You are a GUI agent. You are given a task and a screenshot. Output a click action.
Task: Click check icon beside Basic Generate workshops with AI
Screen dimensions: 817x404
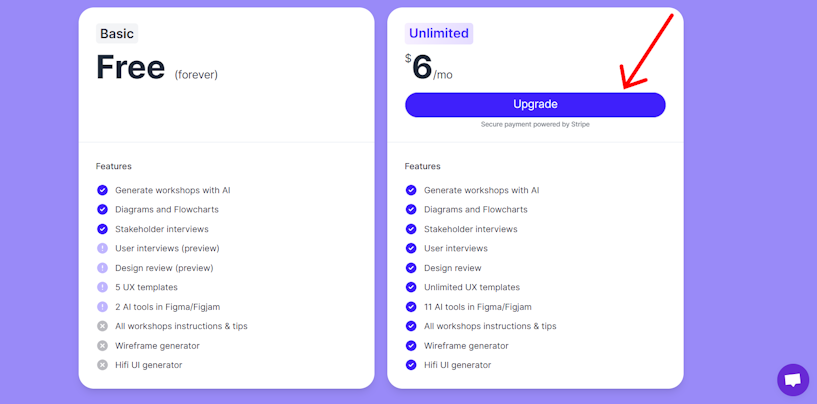(x=102, y=190)
